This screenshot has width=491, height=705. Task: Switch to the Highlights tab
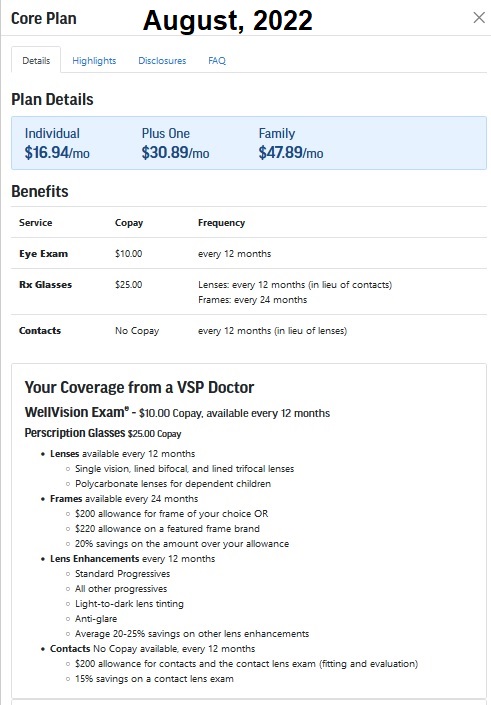[94, 61]
